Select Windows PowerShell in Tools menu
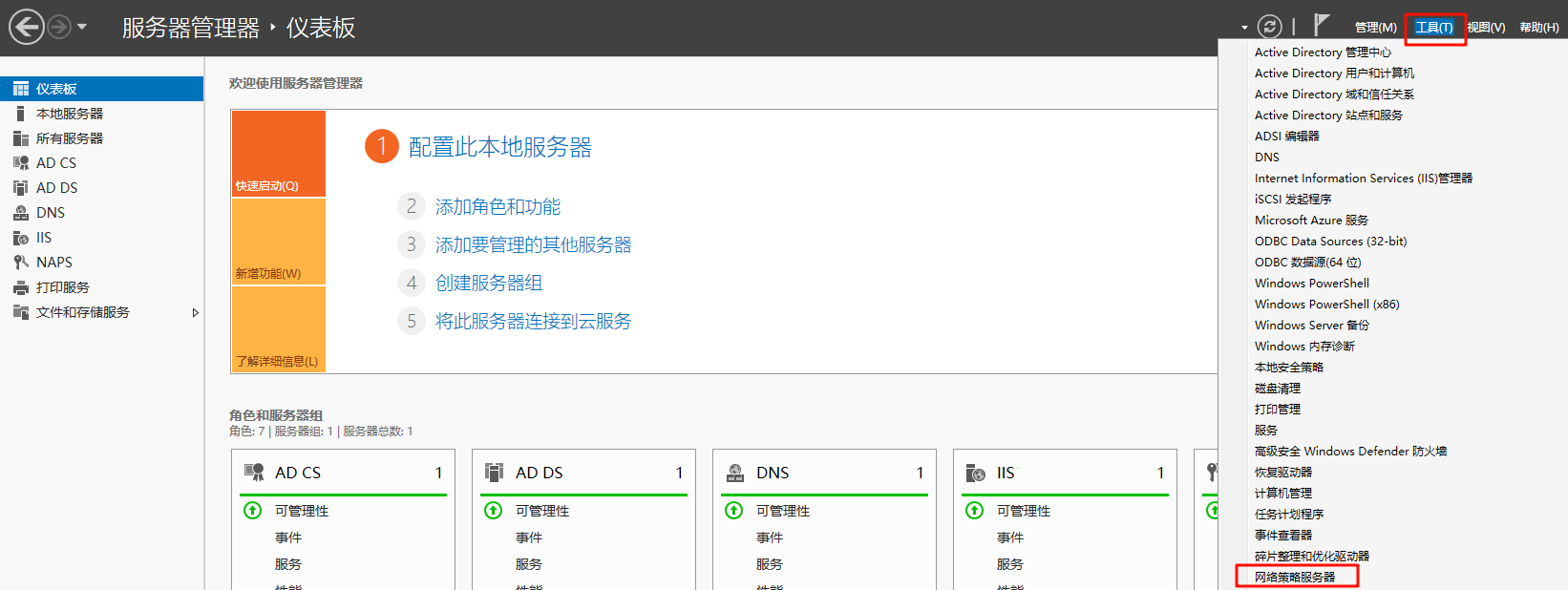The height and width of the screenshot is (590, 1568). pos(1311,284)
